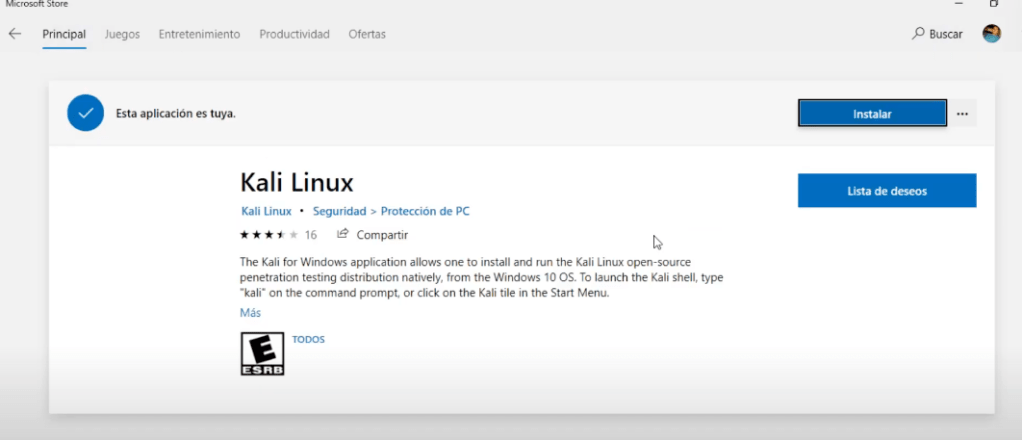
Task: Switch to the Principal tab
Action: [64, 34]
